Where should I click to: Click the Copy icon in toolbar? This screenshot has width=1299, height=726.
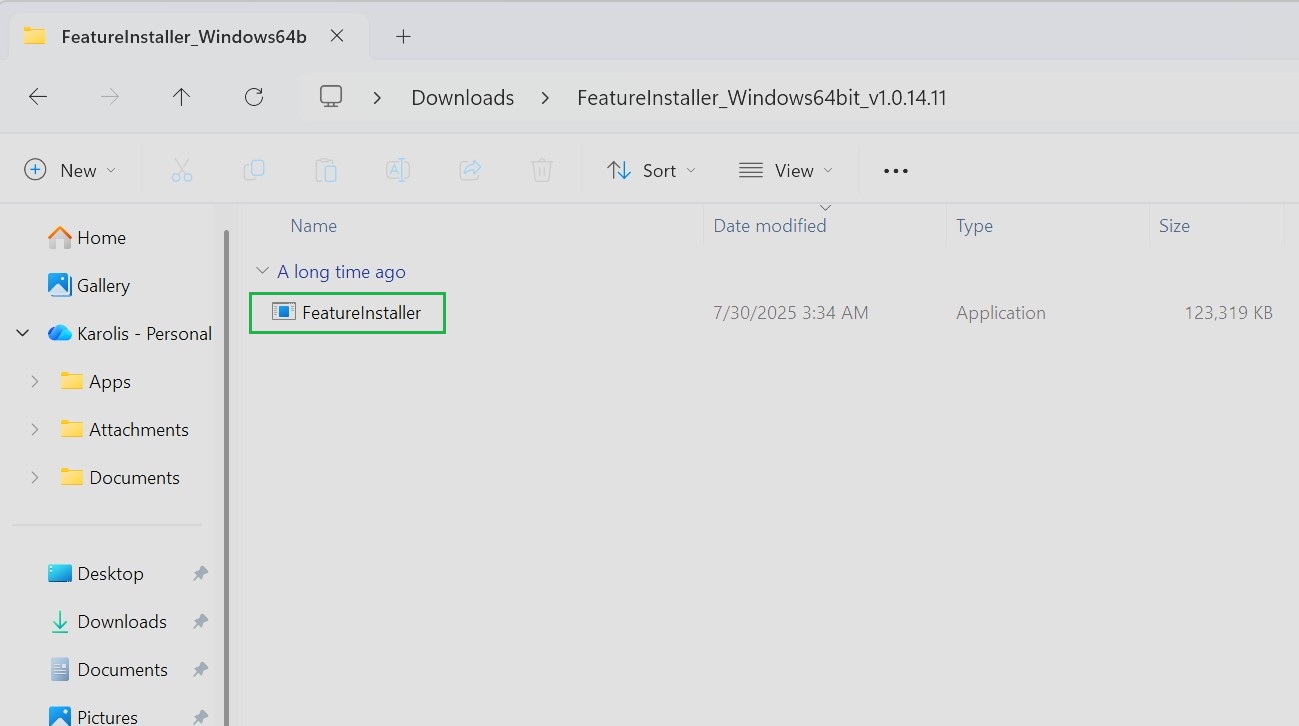click(254, 171)
